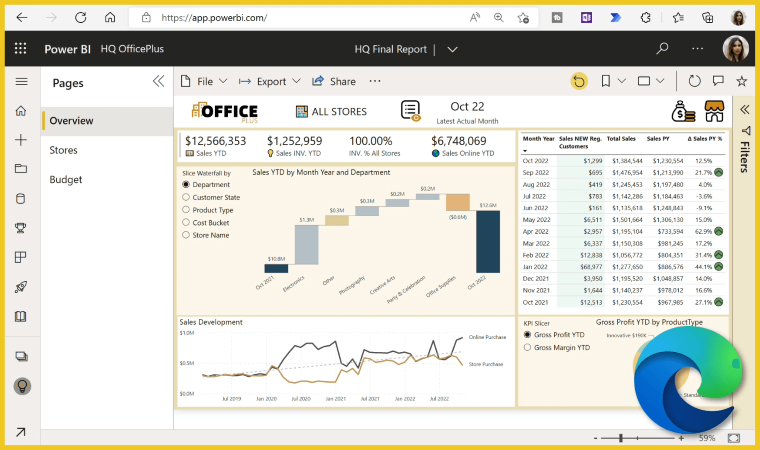The height and width of the screenshot is (450, 760).
Task: Click the ALL STORES button
Action: [331, 111]
